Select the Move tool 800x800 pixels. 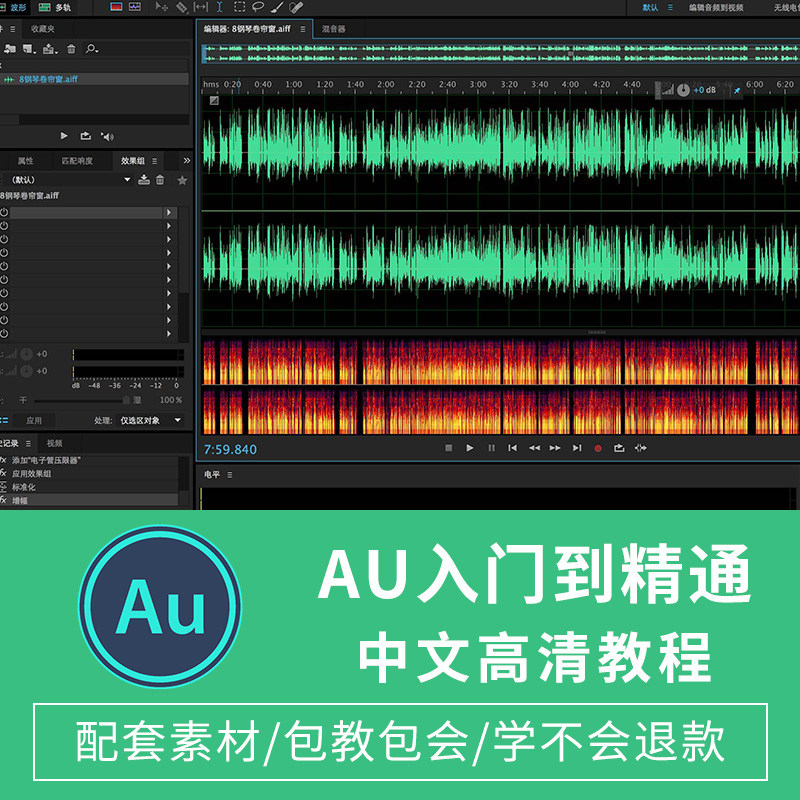point(162,7)
